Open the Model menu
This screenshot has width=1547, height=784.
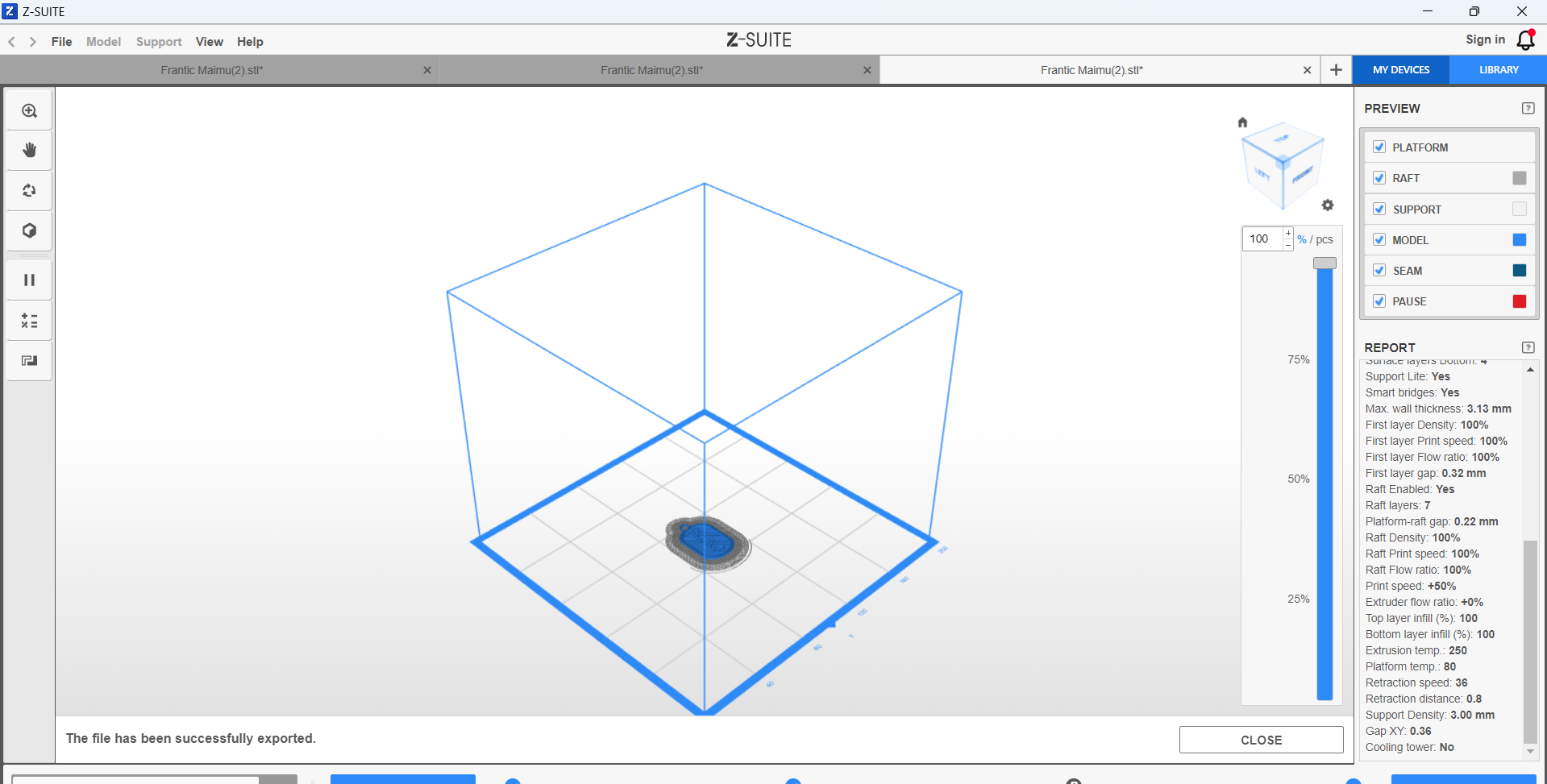(103, 42)
